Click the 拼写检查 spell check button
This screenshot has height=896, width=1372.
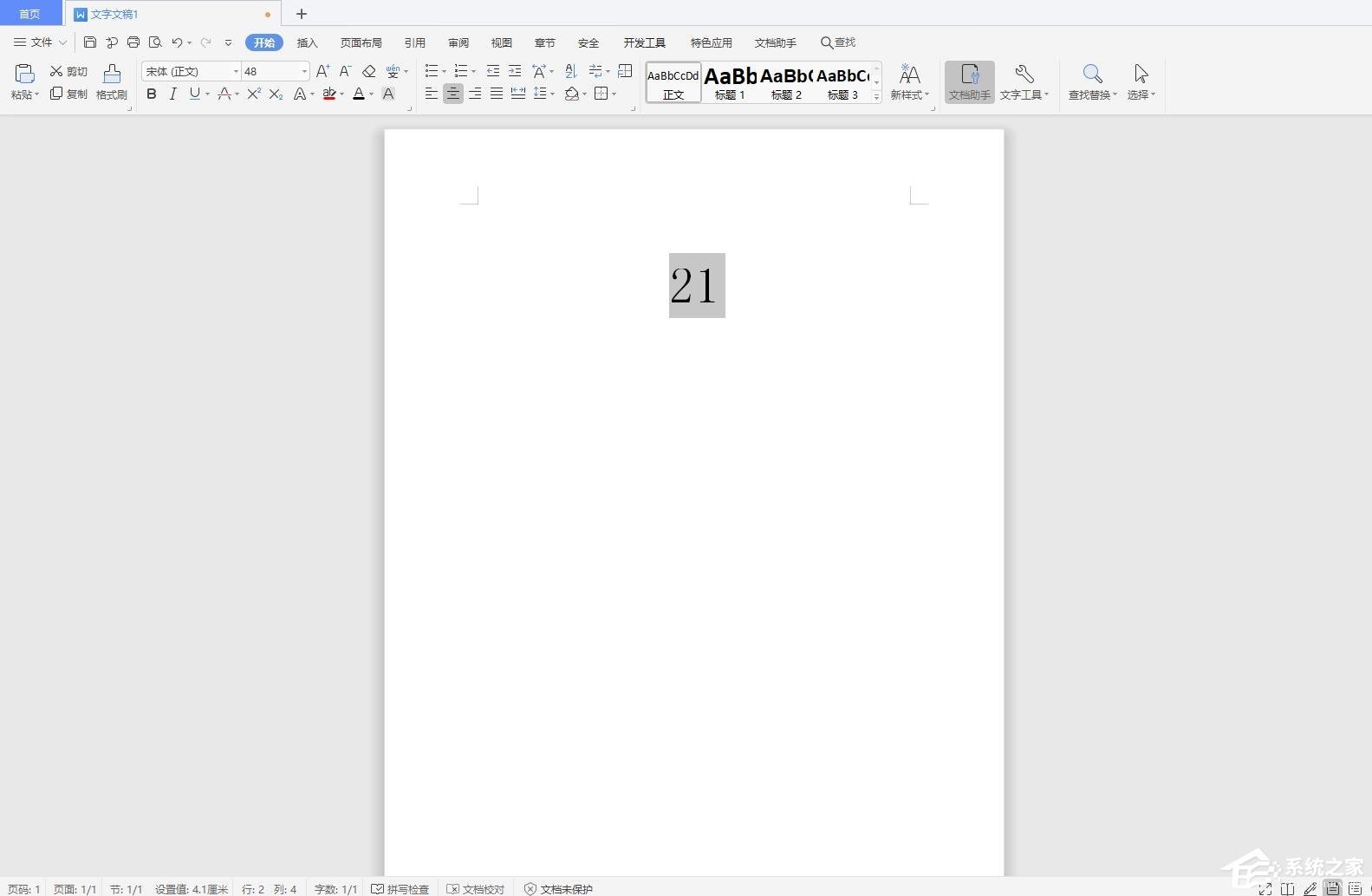point(400,889)
